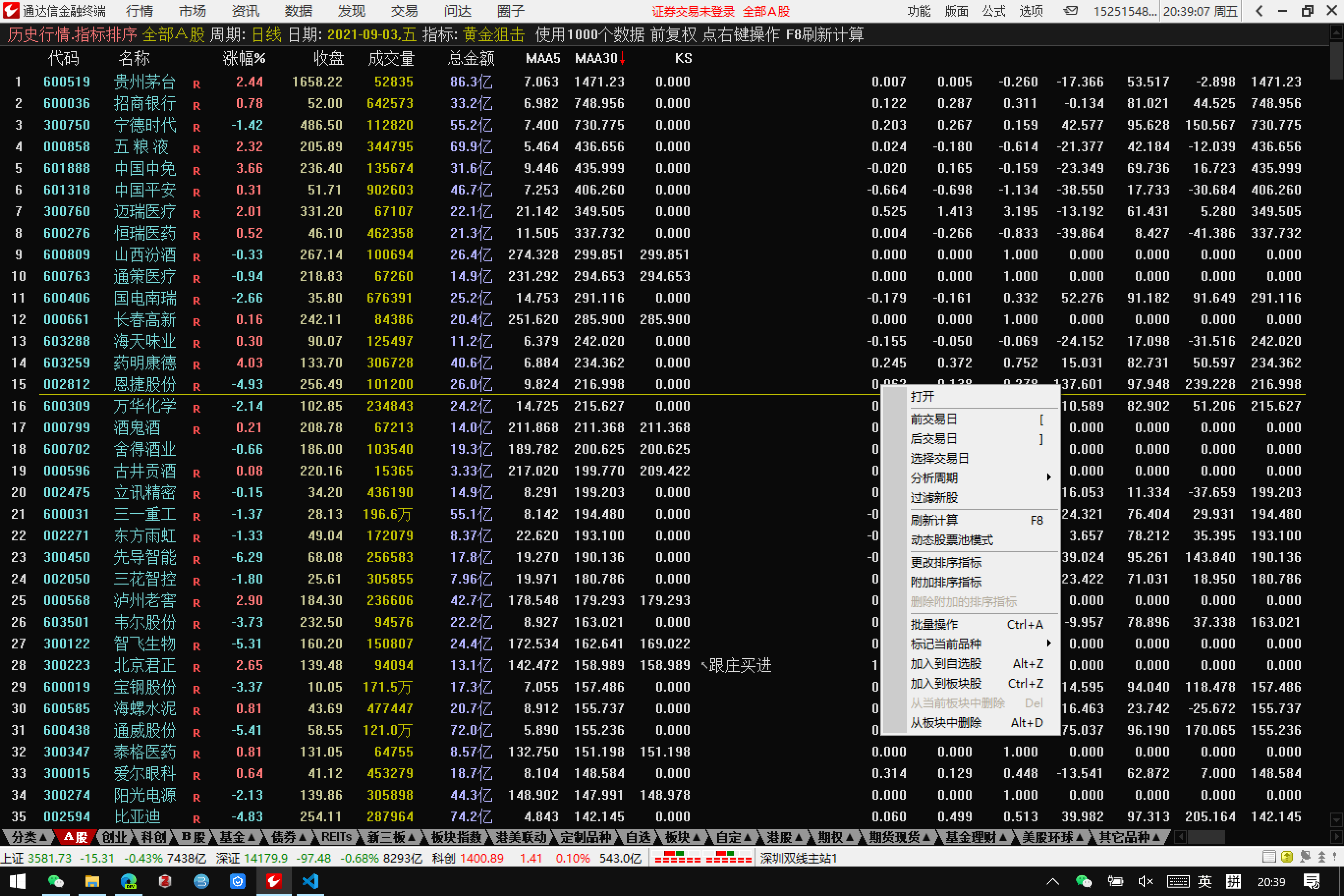This screenshot has height=896, width=1344.
Task: Click the 涨幅% column header
Action: [x=244, y=58]
